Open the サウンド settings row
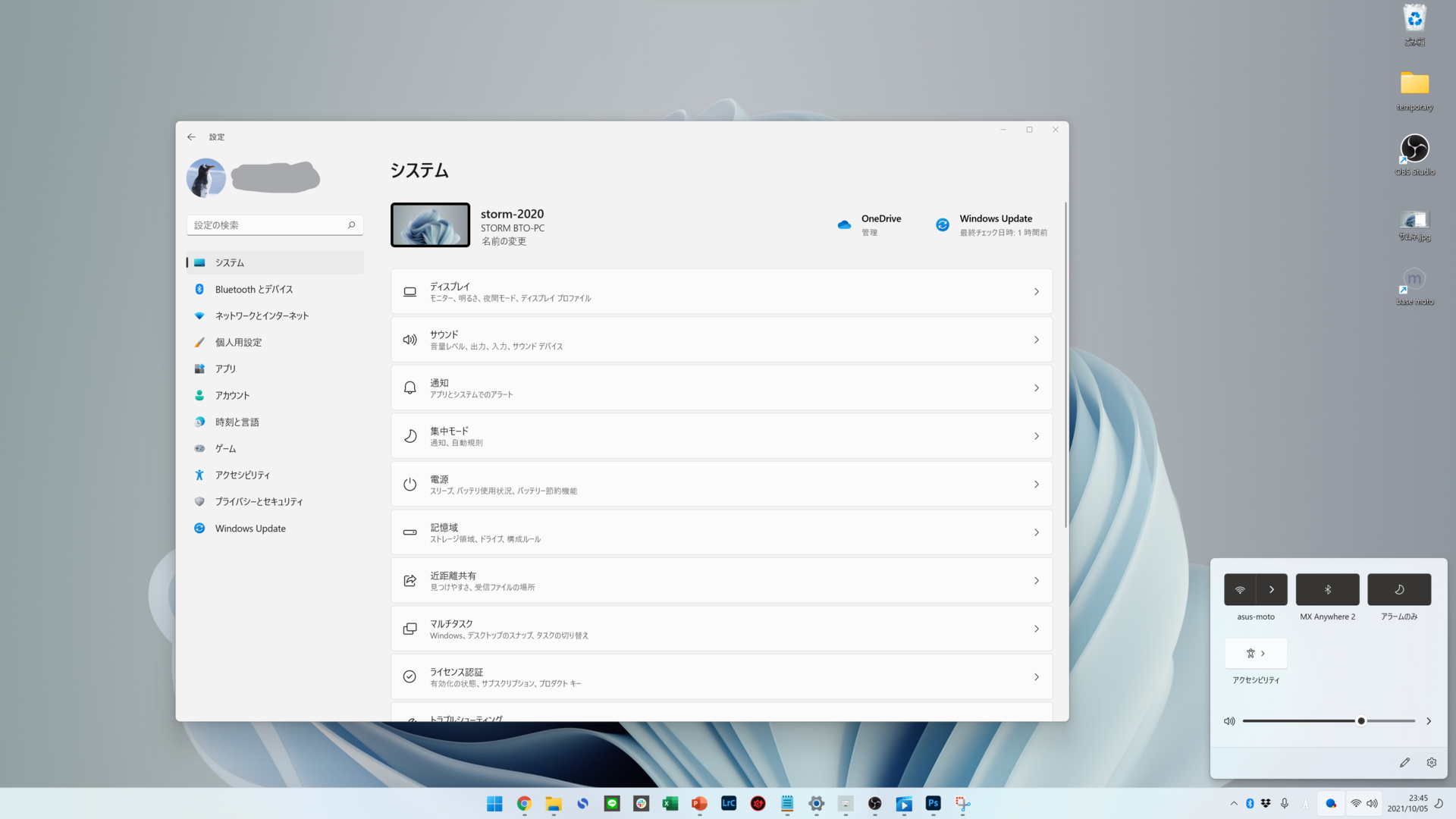1456x819 pixels. (x=721, y=340)
